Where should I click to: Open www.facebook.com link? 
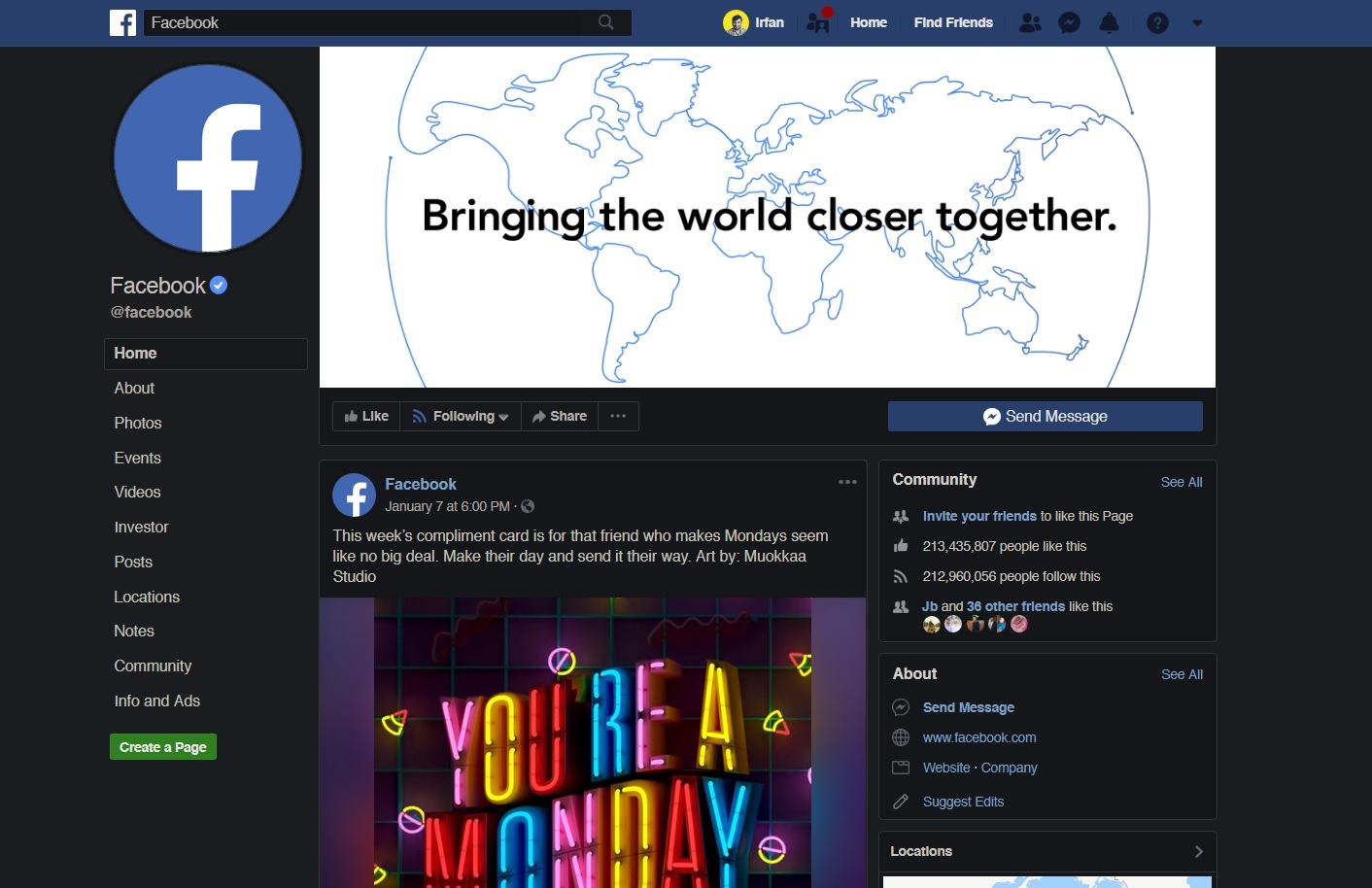pos(979,737)
